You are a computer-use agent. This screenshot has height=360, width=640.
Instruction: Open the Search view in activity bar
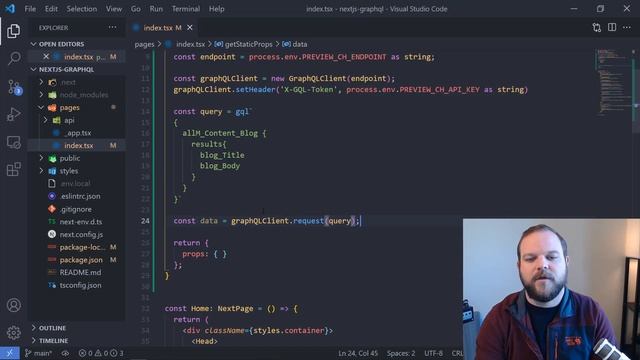[14, 59]
